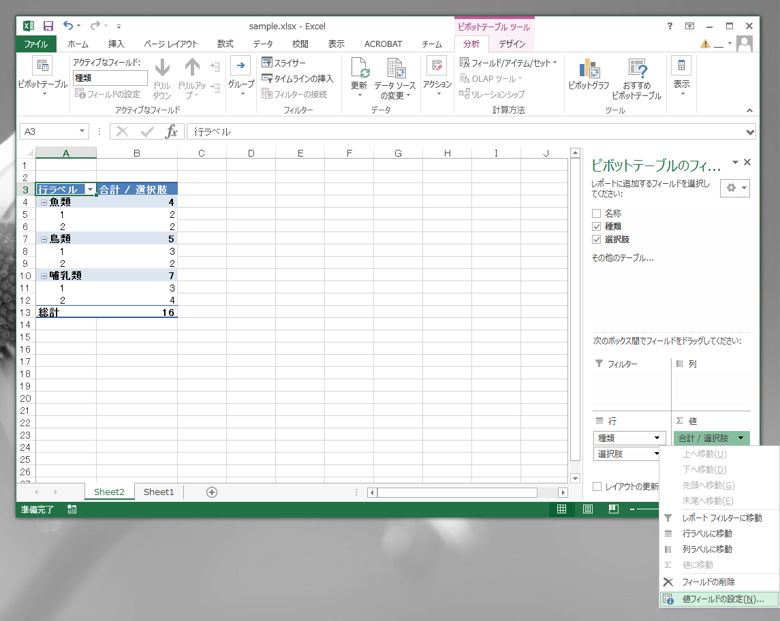Choose フィールドの削除 from the menu

click(719, 582)
